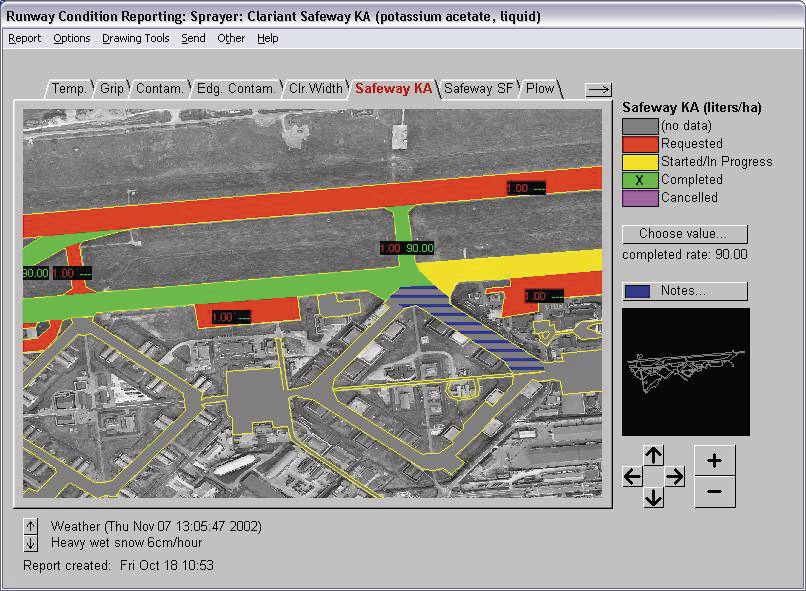Viewport: 806px width, 591px height.
Task: Pan map down with the down arrow
Action: (x=653, y=497)
